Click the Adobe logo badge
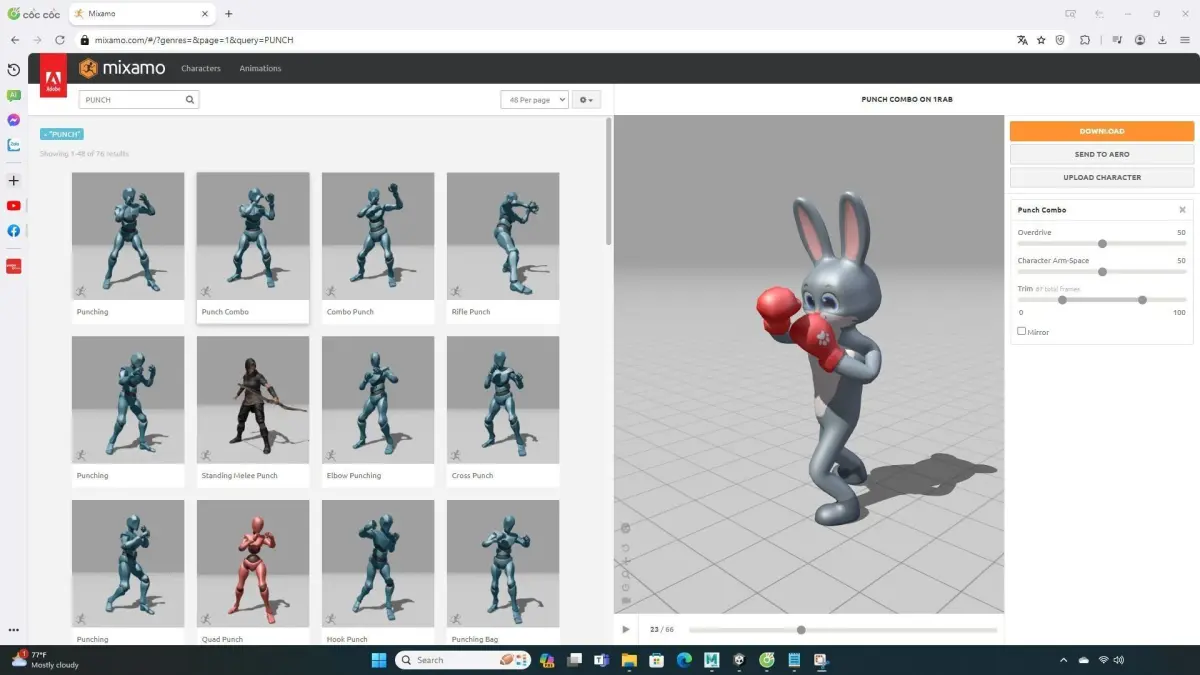Viewport: 1200px width, 675px height. pyautogui.click(x=53, y=78)
